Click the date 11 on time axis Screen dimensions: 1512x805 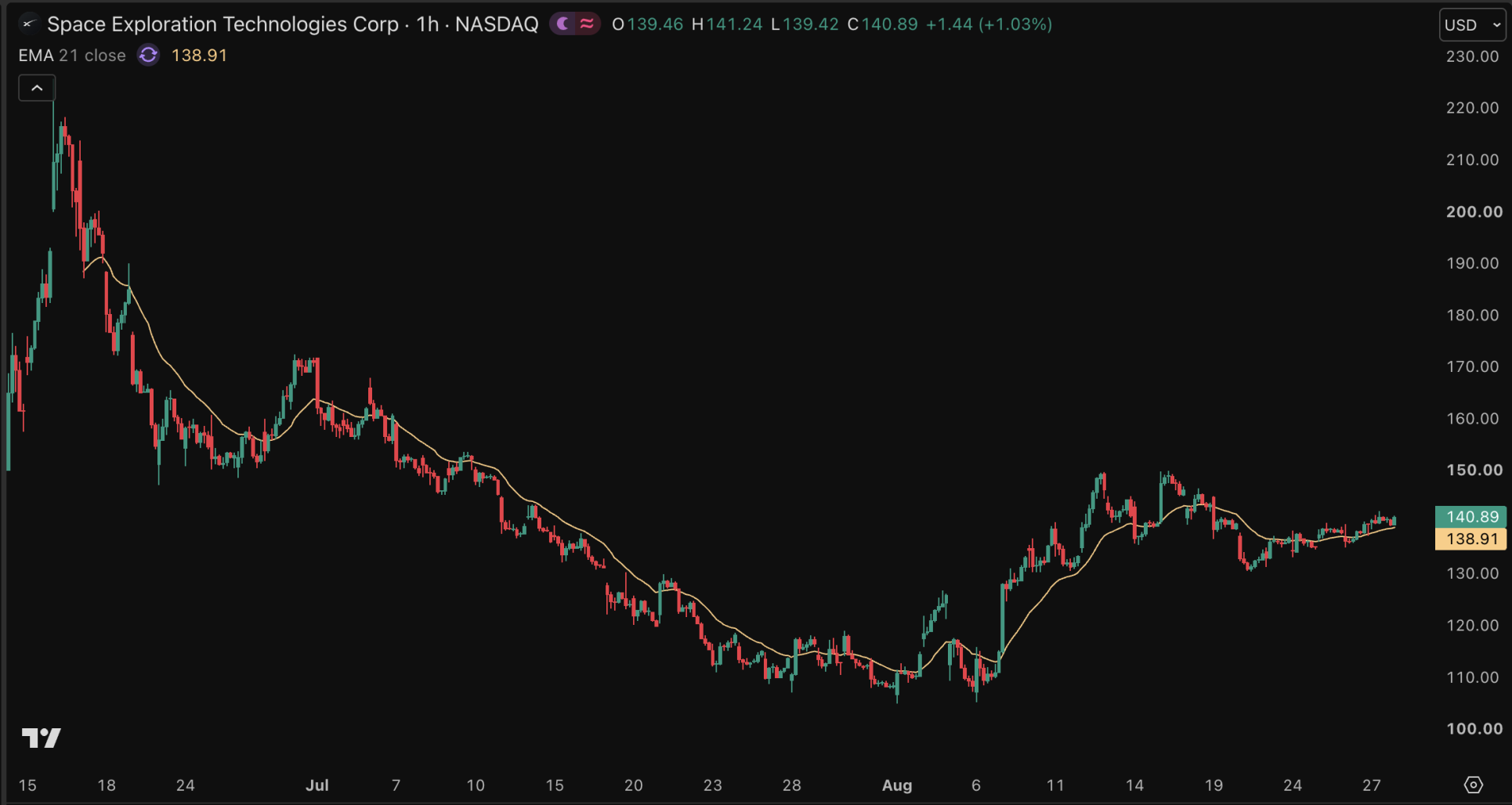click(x=1055, y=785)
